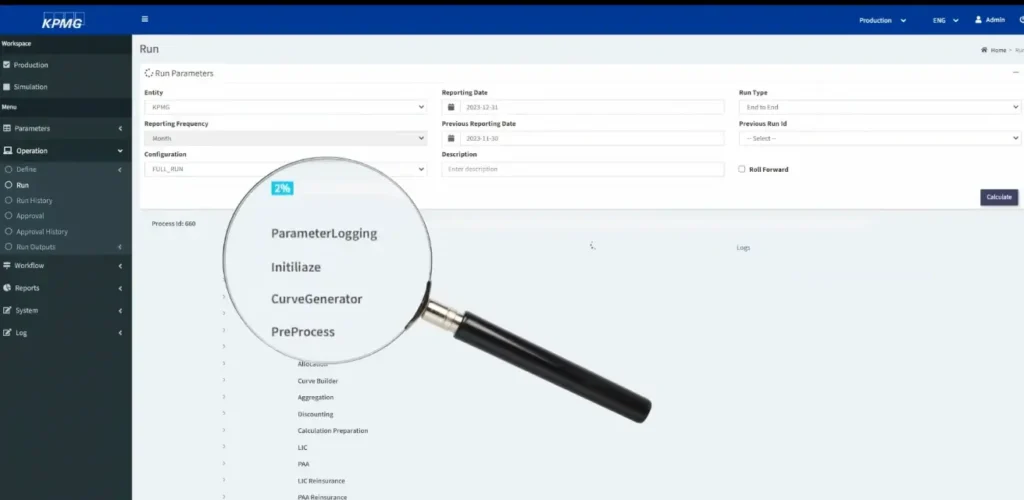Click the Workflow icon in sidebar
The height and width of the screenshot is (500, 1024).
(x=7, y=266)
